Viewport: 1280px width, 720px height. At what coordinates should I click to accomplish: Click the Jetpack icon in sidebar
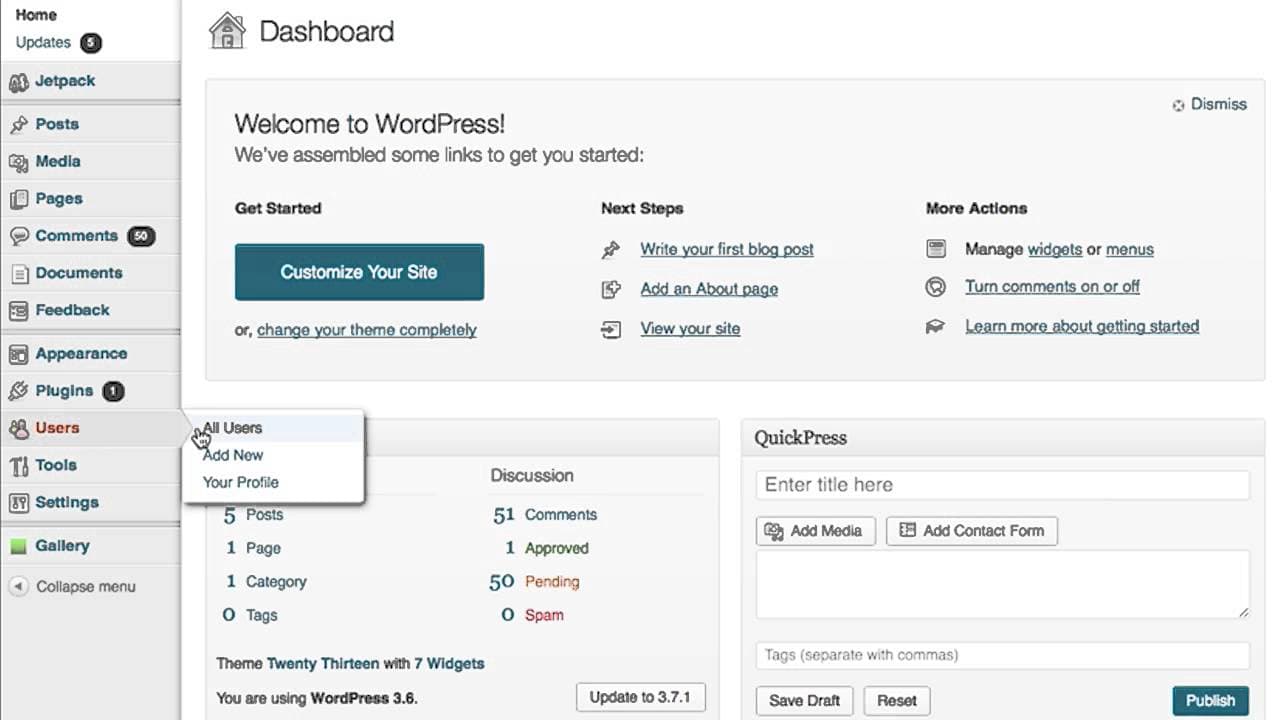click(18, 82)
